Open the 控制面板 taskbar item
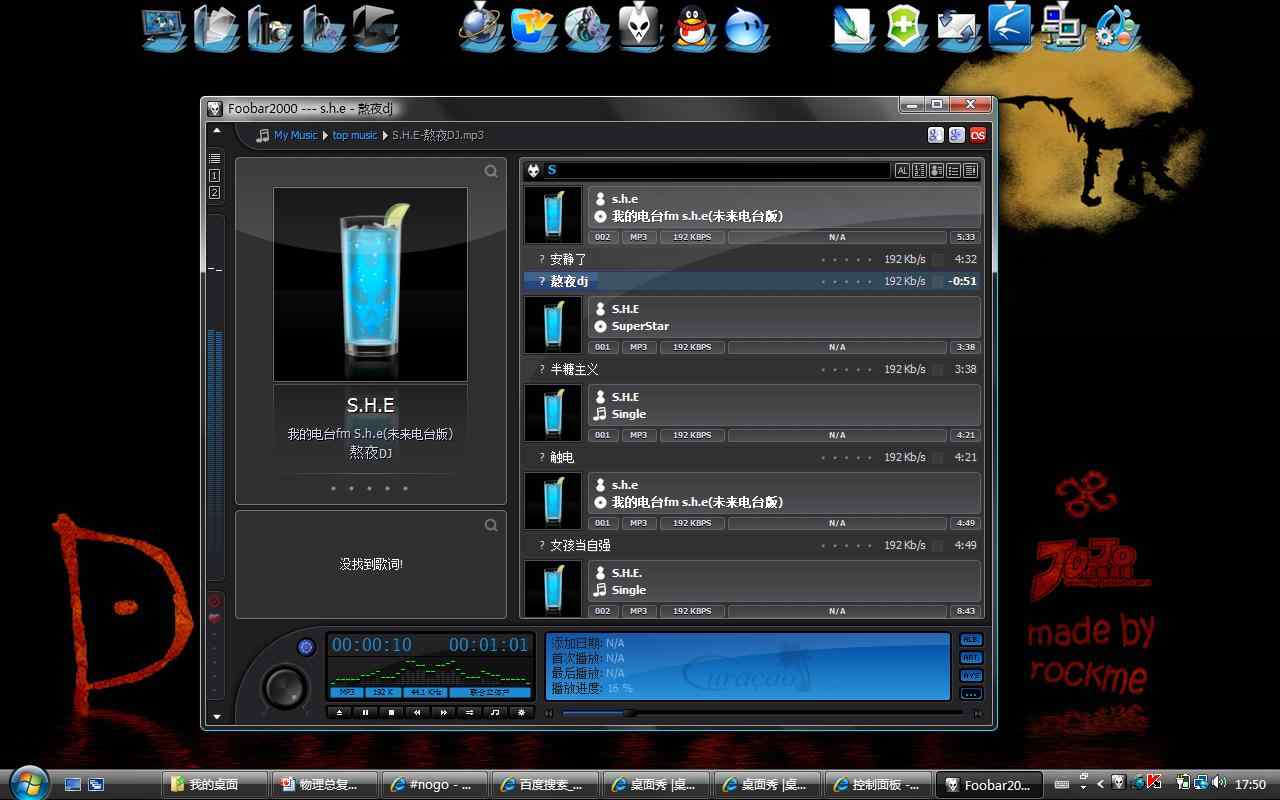The width and height of the screenshot is (1280, 800). point(877,785)
